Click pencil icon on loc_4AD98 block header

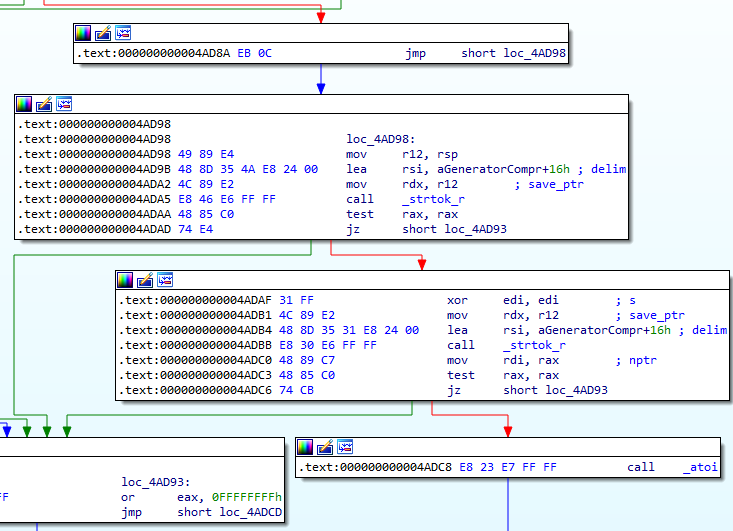pos(45,103)
